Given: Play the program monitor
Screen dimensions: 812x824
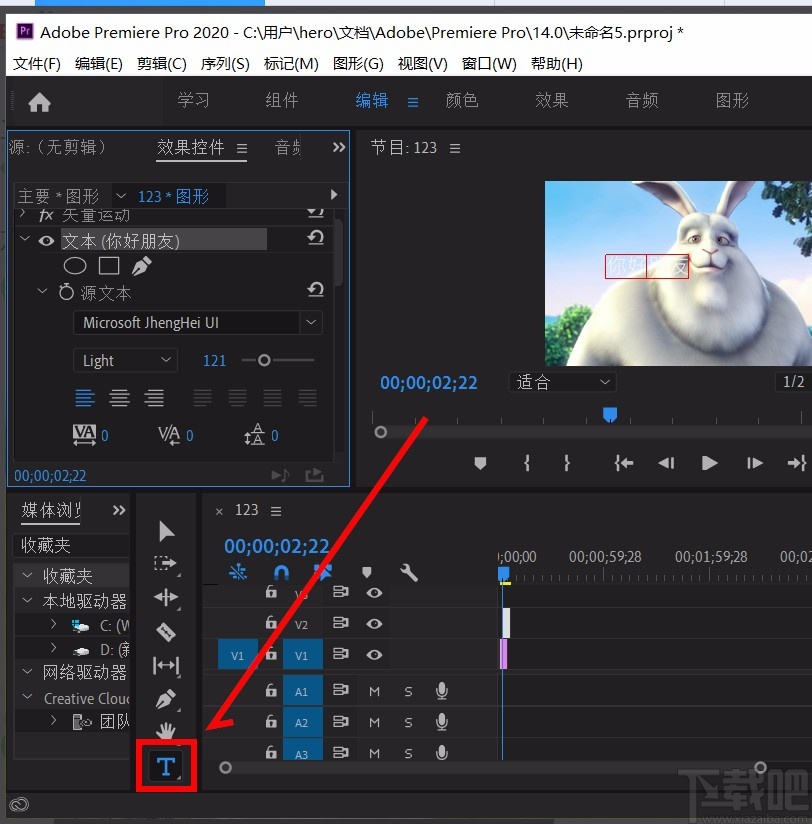Looking at the screenshot, I should (710, 463).
